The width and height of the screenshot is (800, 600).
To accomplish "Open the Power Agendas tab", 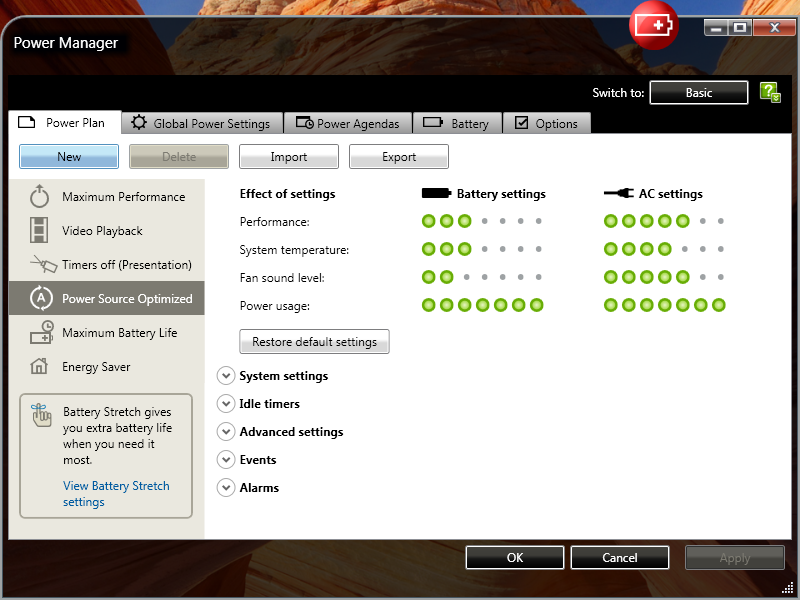I will point(347,124).
